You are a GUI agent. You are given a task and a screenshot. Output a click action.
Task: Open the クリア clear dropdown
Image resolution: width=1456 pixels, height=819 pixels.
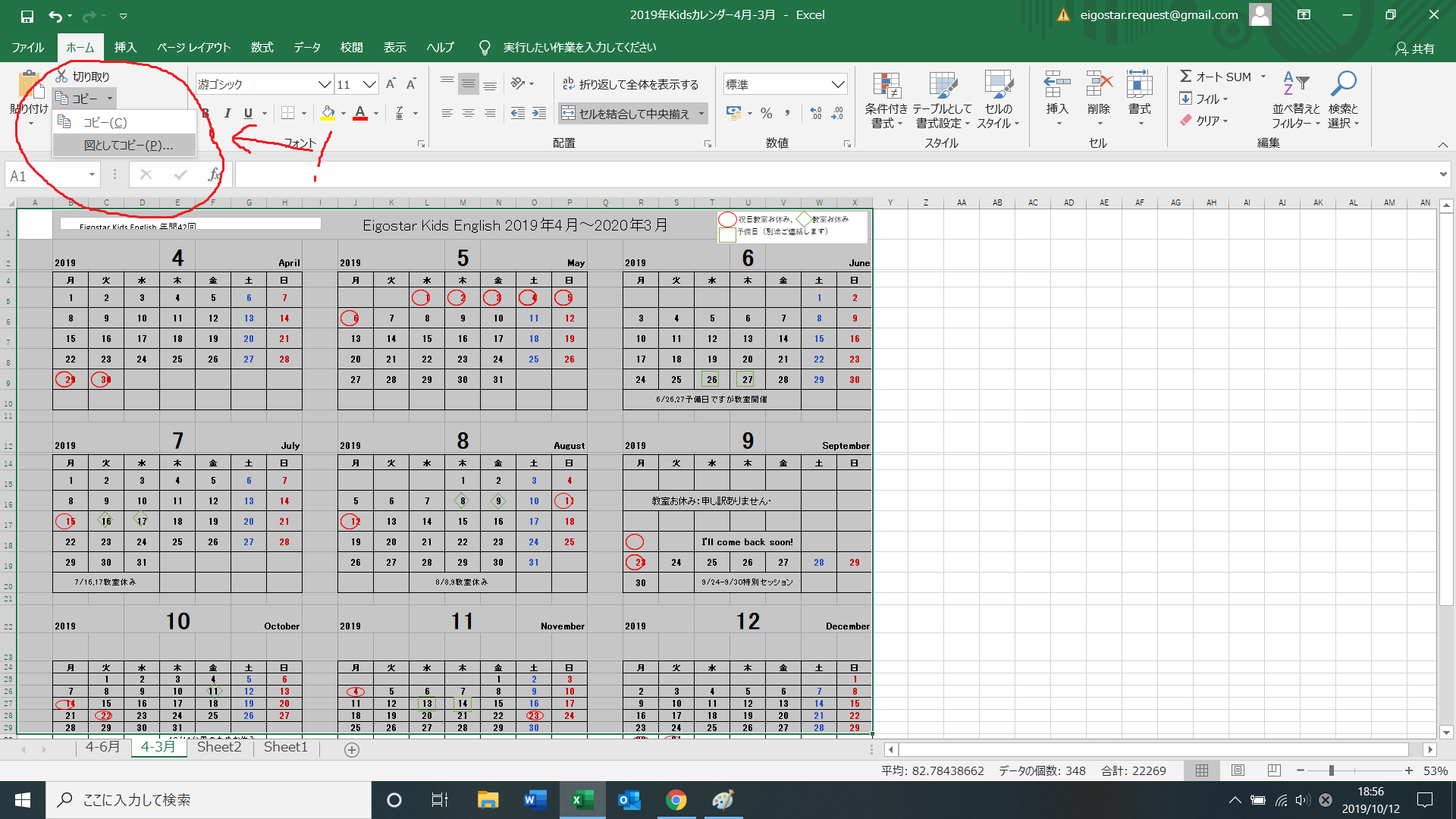[x=1203, y=121]
